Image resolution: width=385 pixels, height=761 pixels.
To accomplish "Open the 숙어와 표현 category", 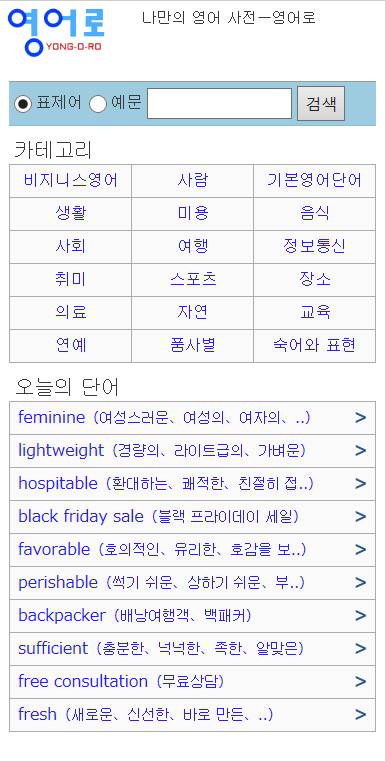I will pyautogui.click(x=315, y=346).
